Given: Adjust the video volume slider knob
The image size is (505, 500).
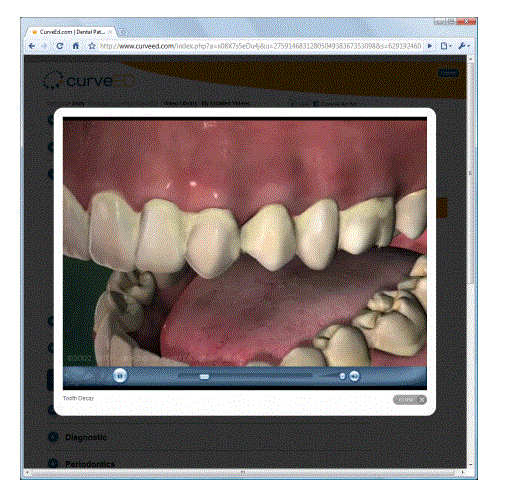Looking at the screenshot, I should click(342, 376).
